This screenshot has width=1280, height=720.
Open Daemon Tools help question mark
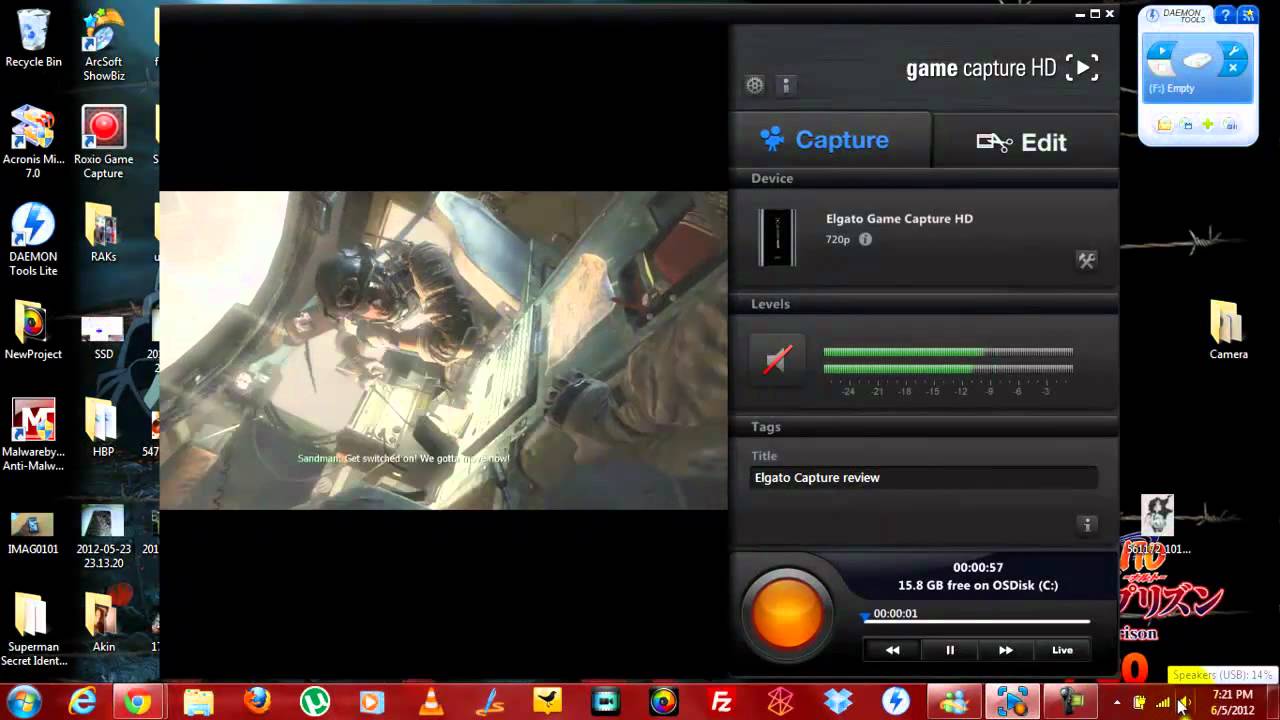point(1225,15)
